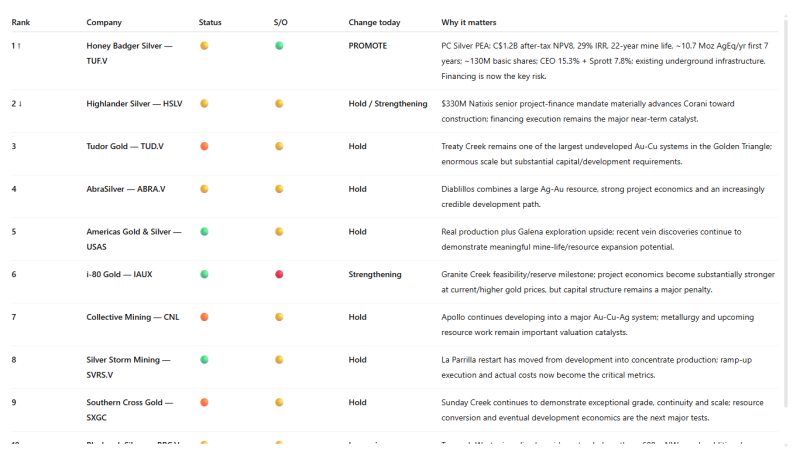The image size is (800, 459).
Task: Click the yellow S/O dot for Southern Cross Gold
Action: click(279, 402)
